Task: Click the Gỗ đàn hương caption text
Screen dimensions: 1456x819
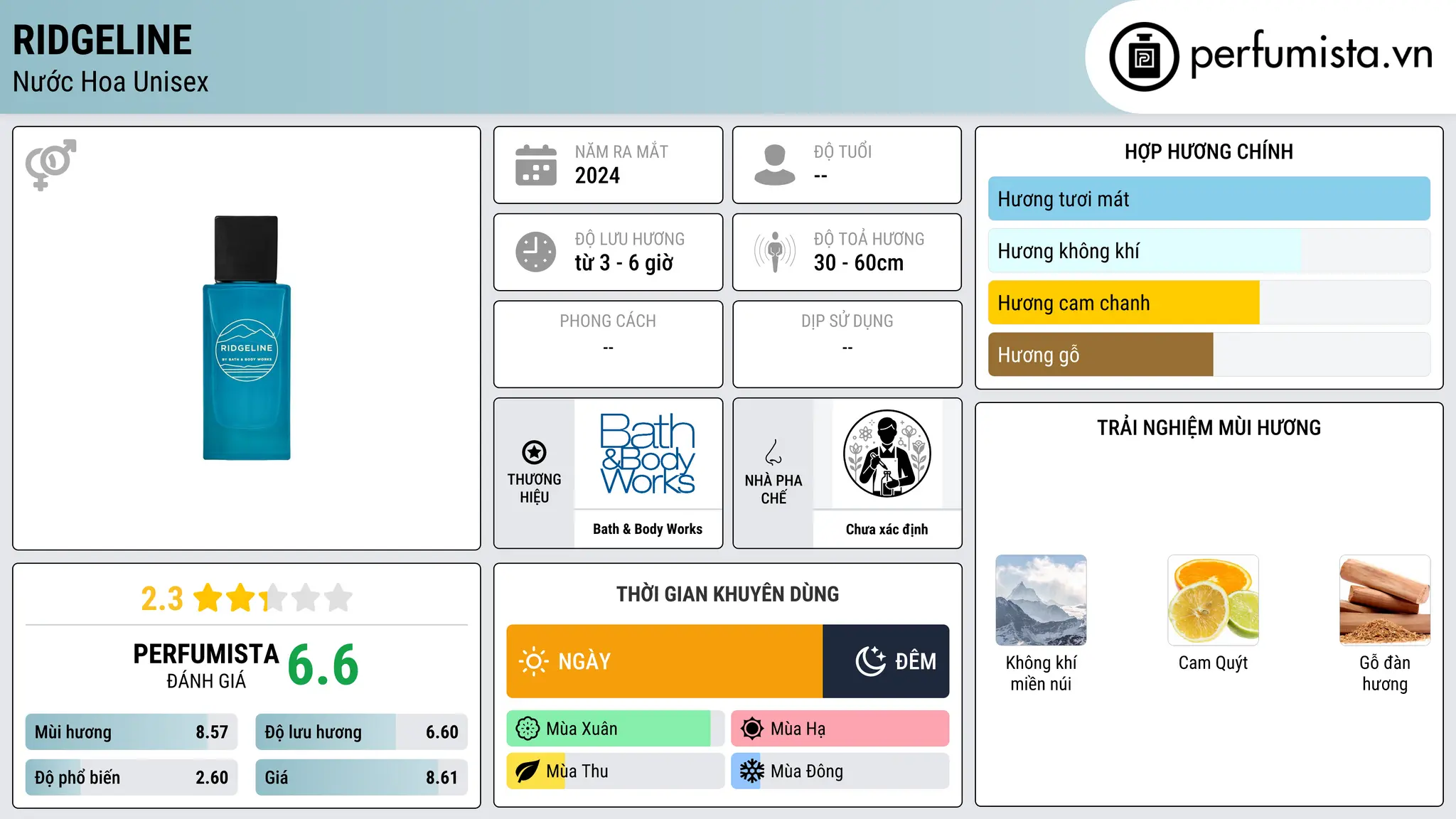Action: click(x=1385, y=673)
